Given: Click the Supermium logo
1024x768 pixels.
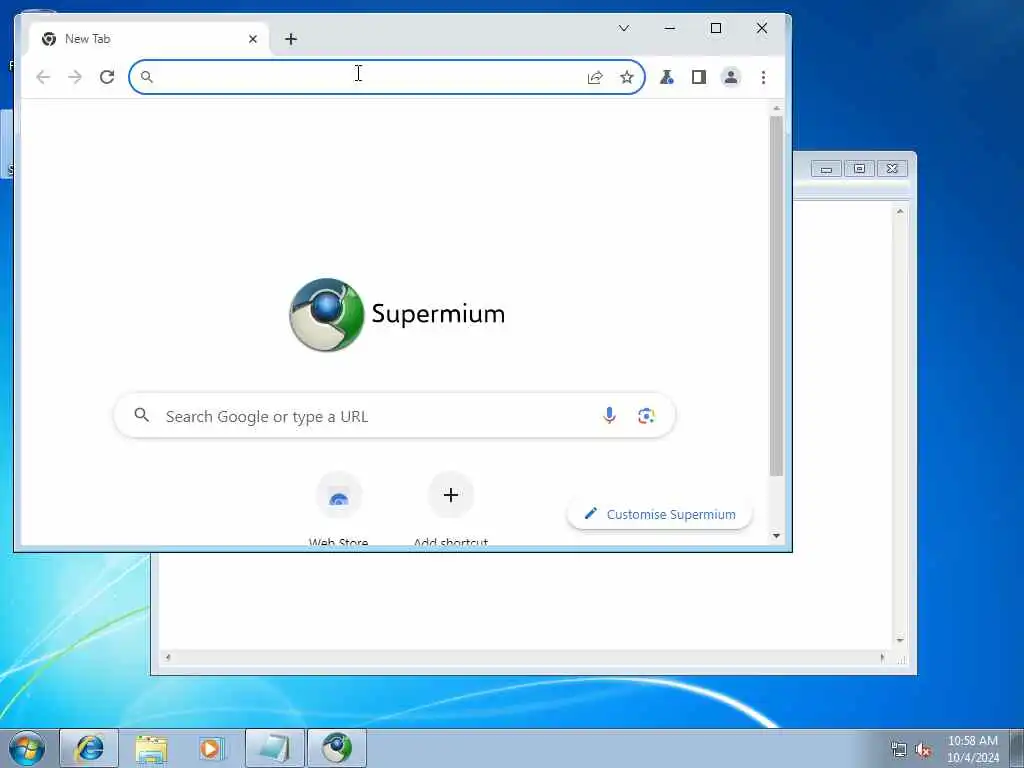Looking at the screenshot, I should [x=397, y=315].
